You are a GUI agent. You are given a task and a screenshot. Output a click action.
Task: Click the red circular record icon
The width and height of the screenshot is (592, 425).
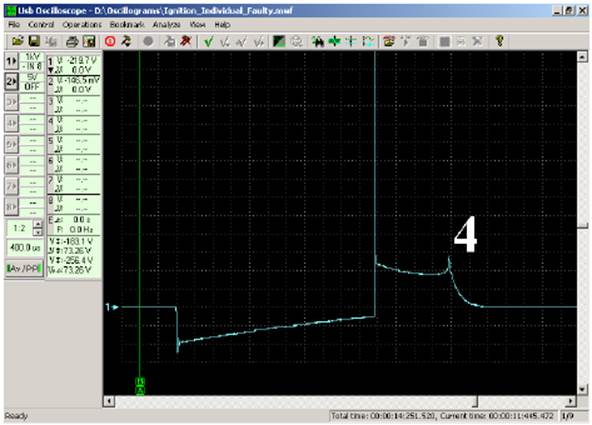[x=110, y=41]
